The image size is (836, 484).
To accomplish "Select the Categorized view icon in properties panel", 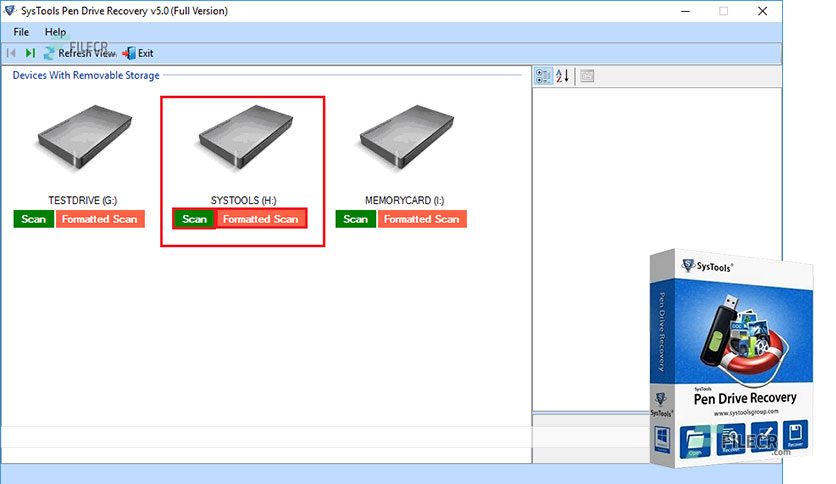I will pos(543,76).
